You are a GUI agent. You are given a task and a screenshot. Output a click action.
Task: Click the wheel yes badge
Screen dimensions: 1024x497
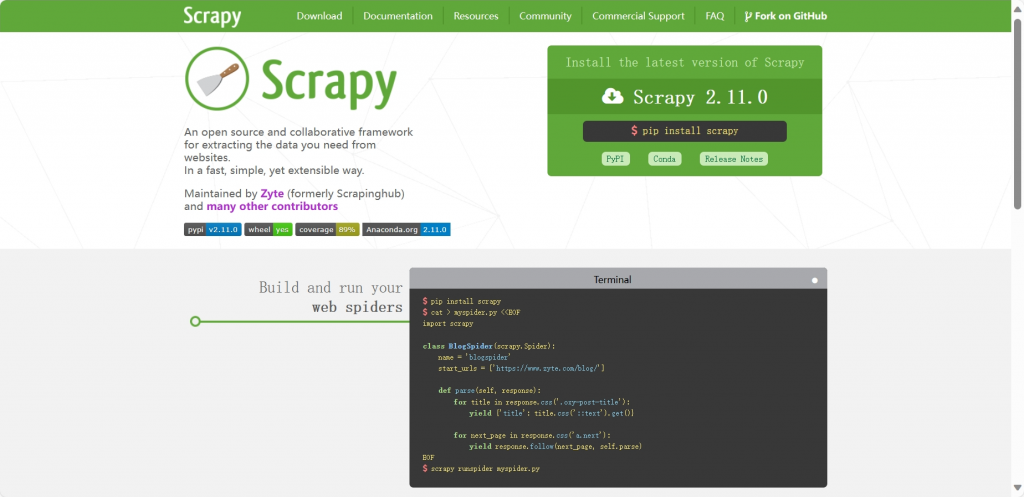[x=268, y=229]
